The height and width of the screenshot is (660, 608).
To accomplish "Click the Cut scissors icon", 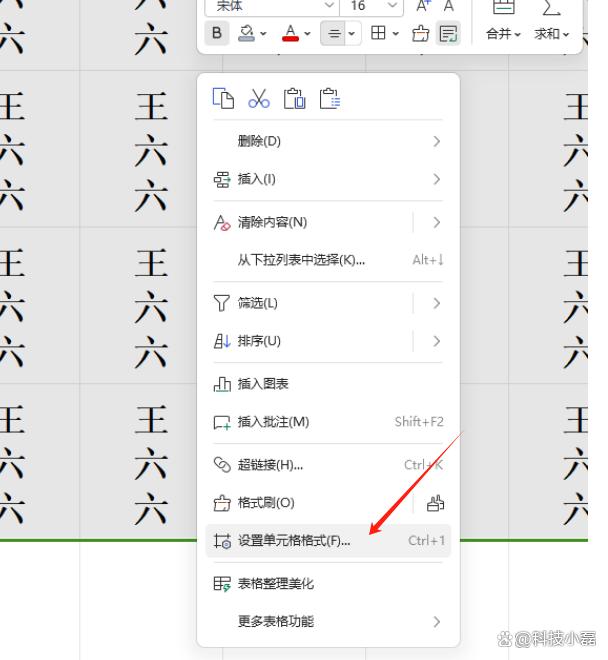I will [x=259, y=99].
